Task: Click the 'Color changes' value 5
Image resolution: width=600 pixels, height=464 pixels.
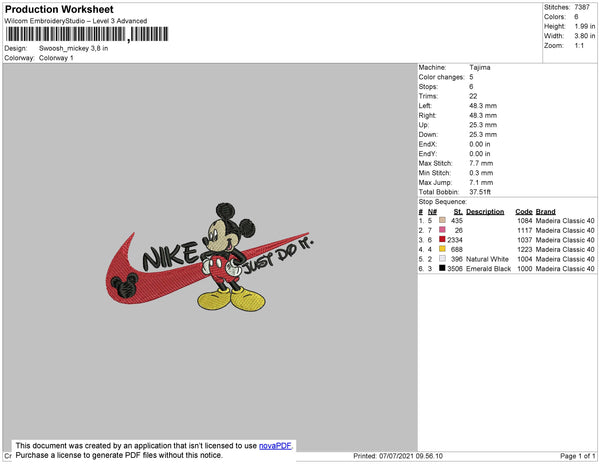Action: point(471,77)
